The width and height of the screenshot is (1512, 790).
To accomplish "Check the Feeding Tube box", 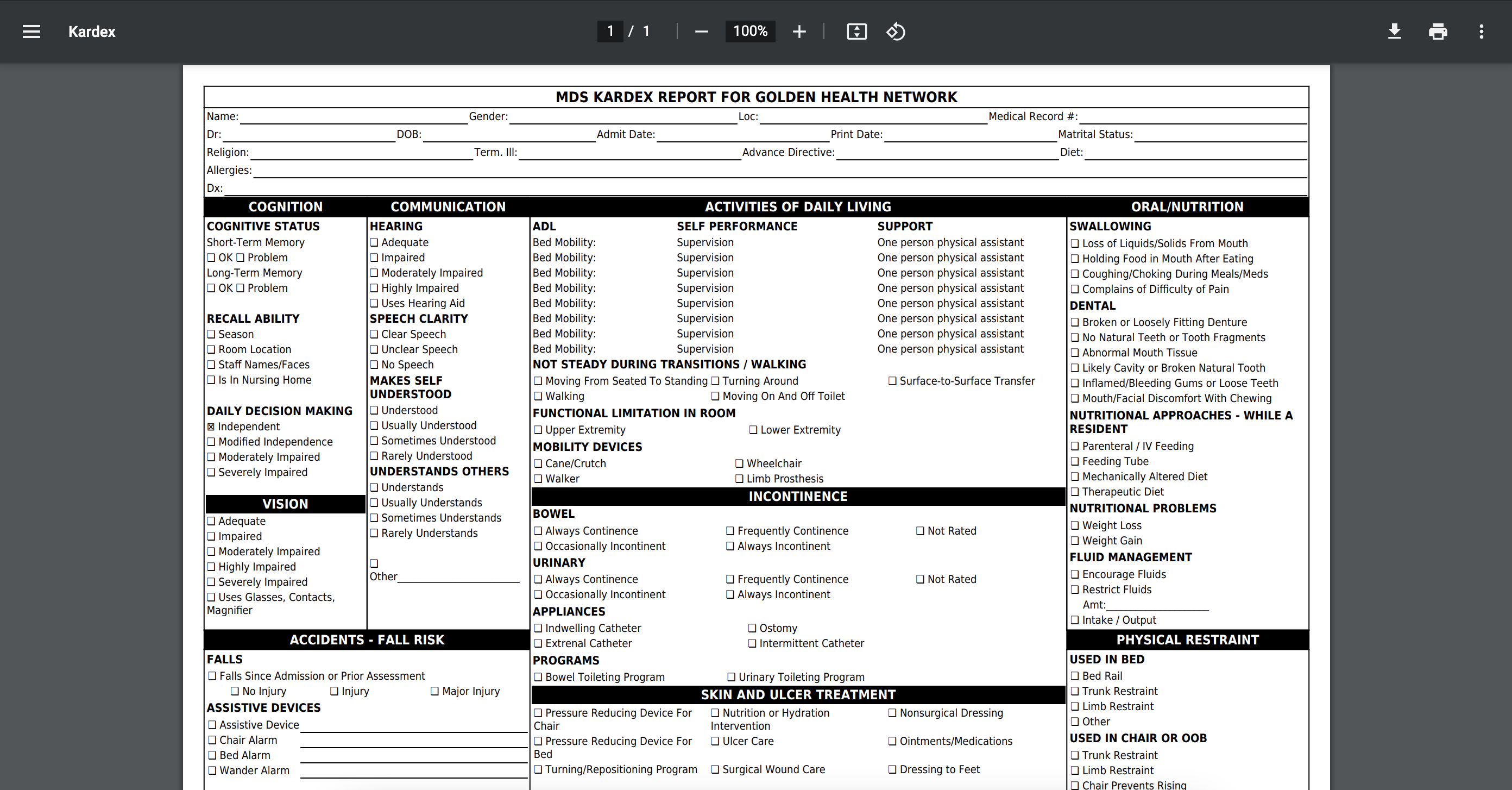I will coord(1075,462).
